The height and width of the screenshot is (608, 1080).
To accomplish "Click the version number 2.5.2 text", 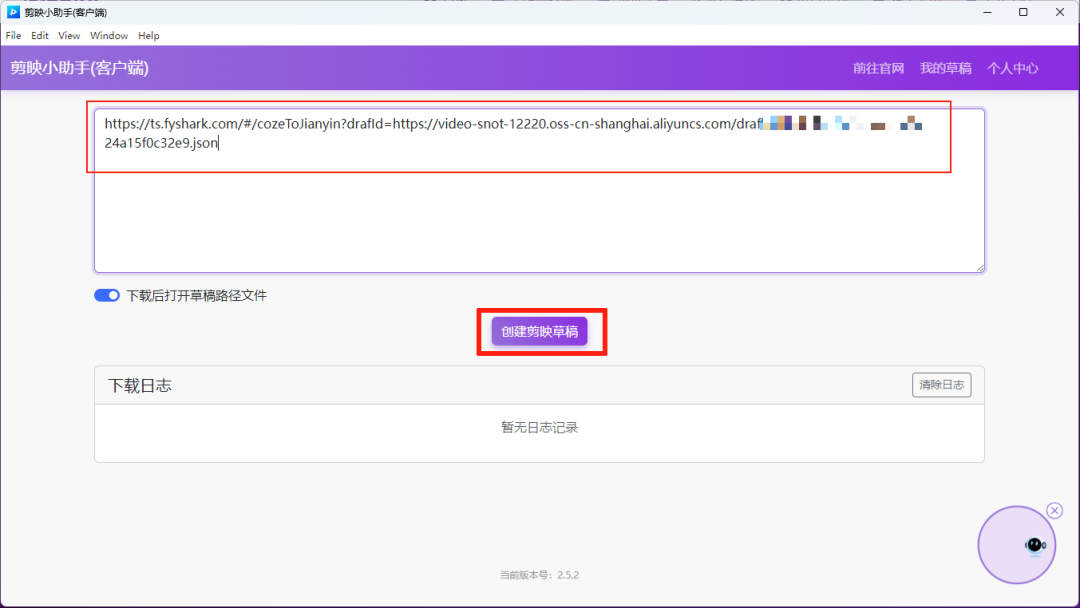I will coord(568,575).
